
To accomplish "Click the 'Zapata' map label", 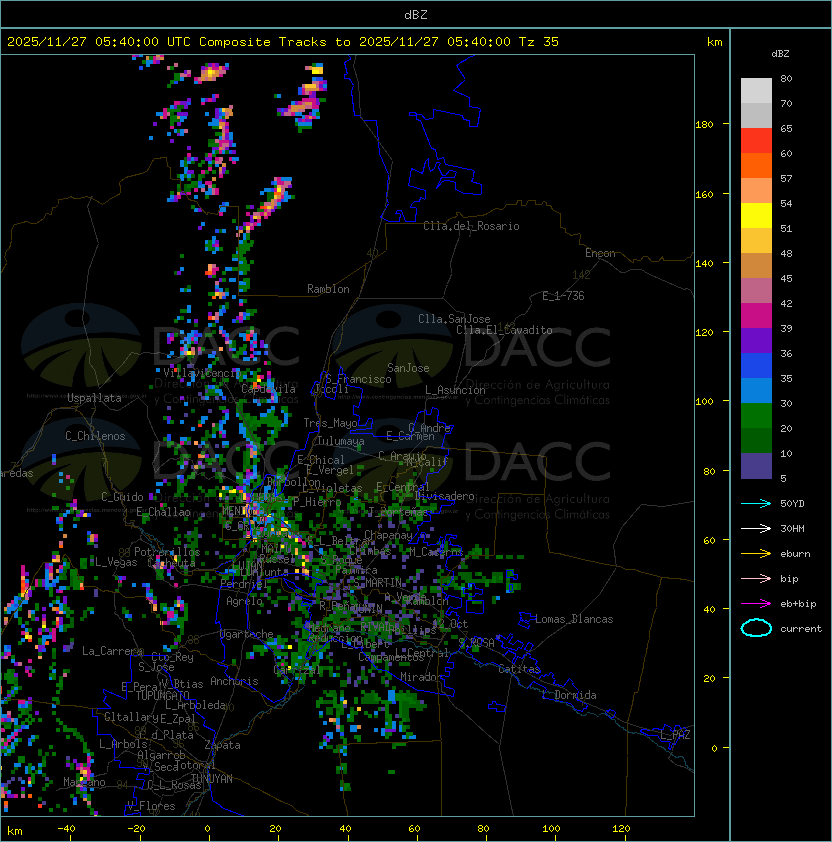I will click(x=222, y=745).
